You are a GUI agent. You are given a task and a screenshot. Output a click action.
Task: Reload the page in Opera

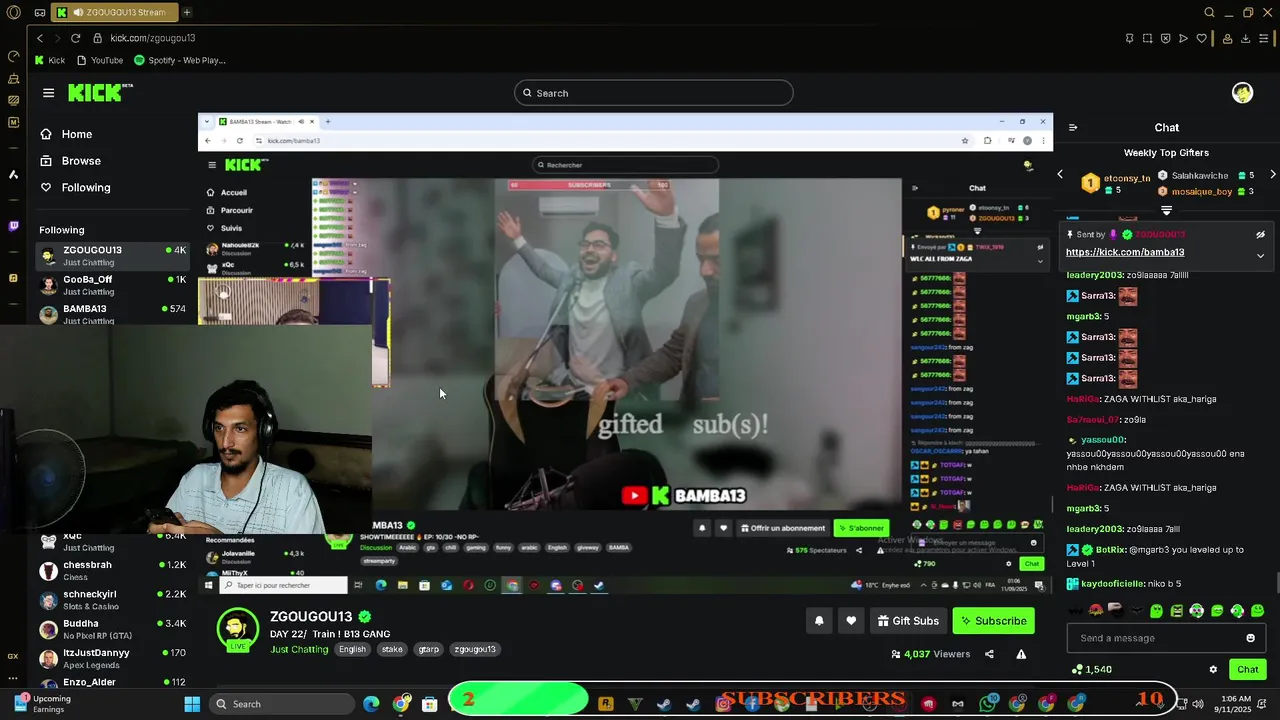(x=75, y=38)
